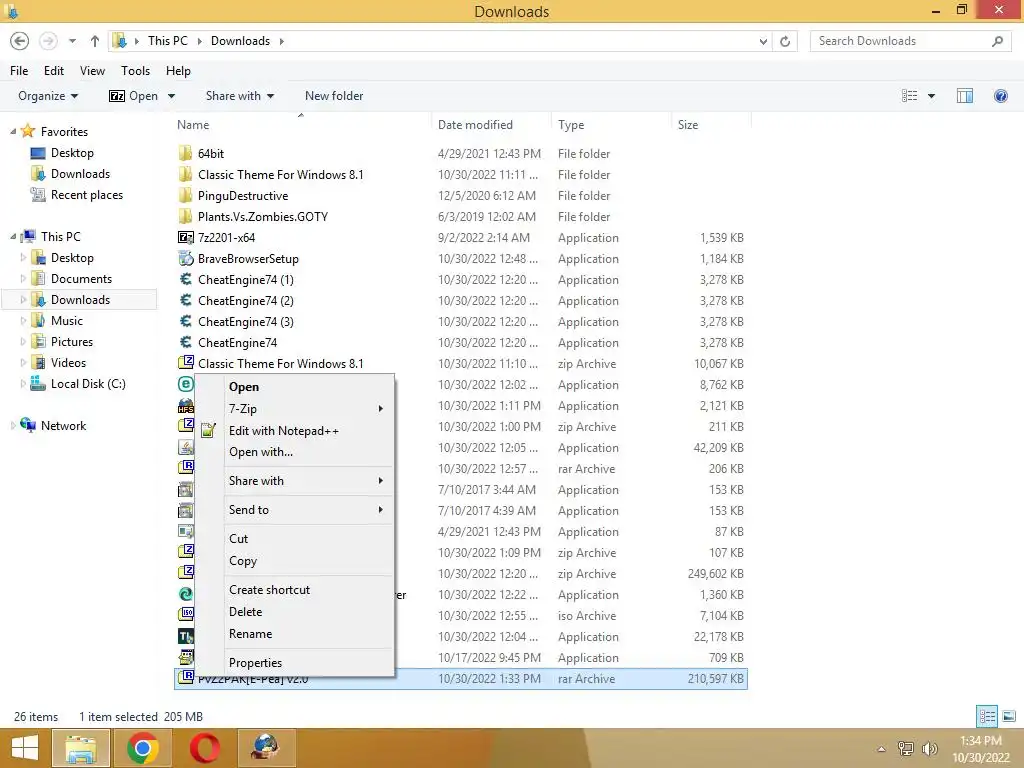1024x768 pixels.
Task: Toggle the preview pane icon
Action: pos(965,96)
